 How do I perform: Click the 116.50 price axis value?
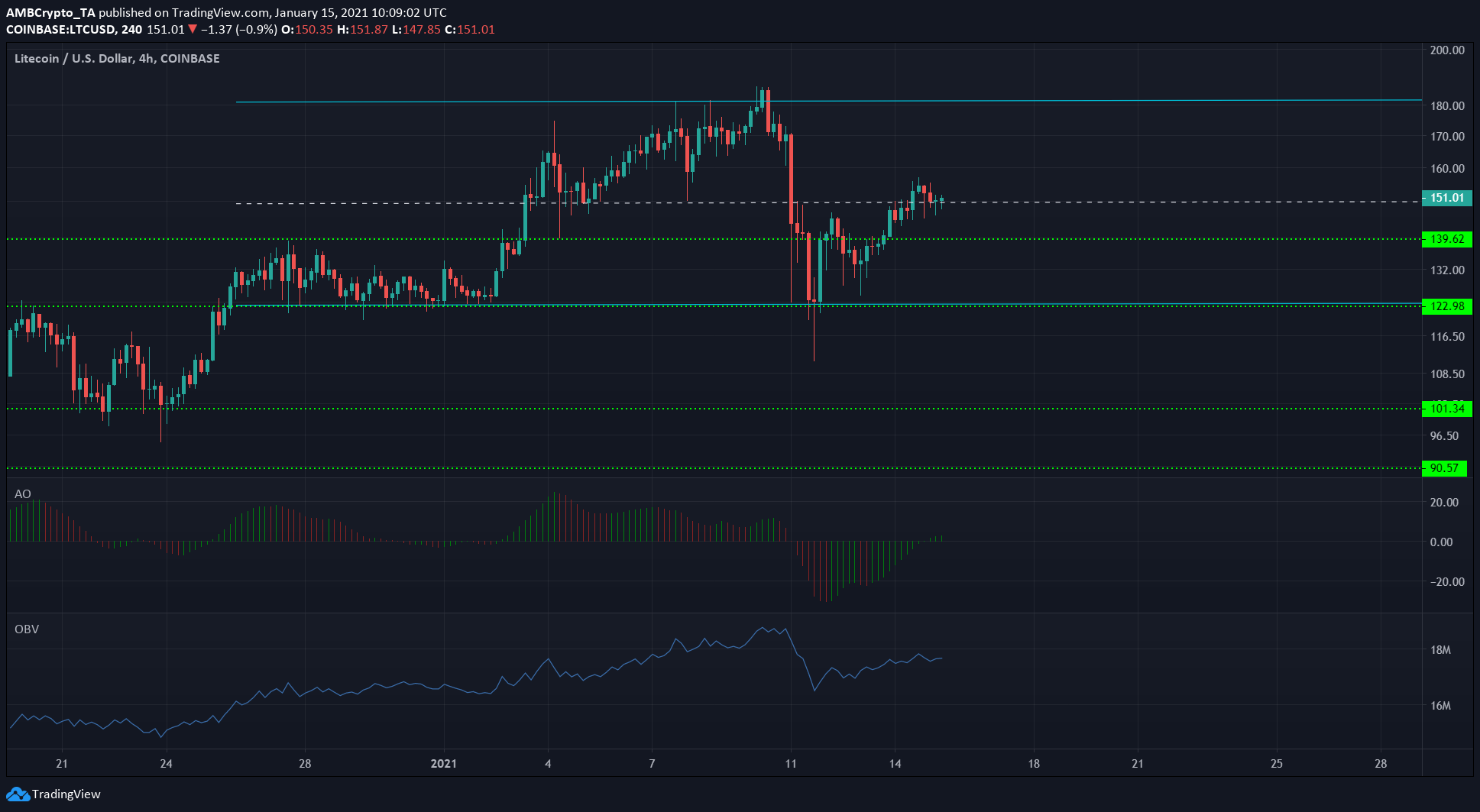click(x=1447, y=337)
